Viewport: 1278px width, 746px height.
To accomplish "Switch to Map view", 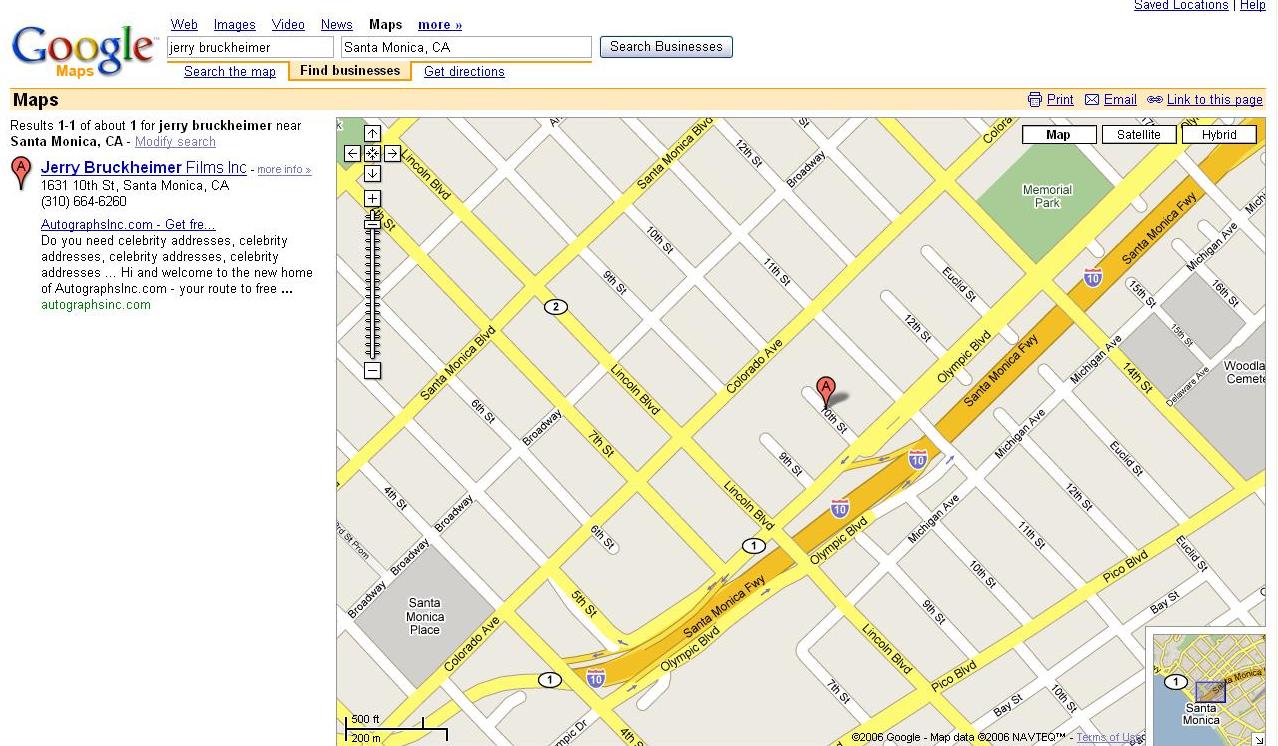I will pos(1058,135).
